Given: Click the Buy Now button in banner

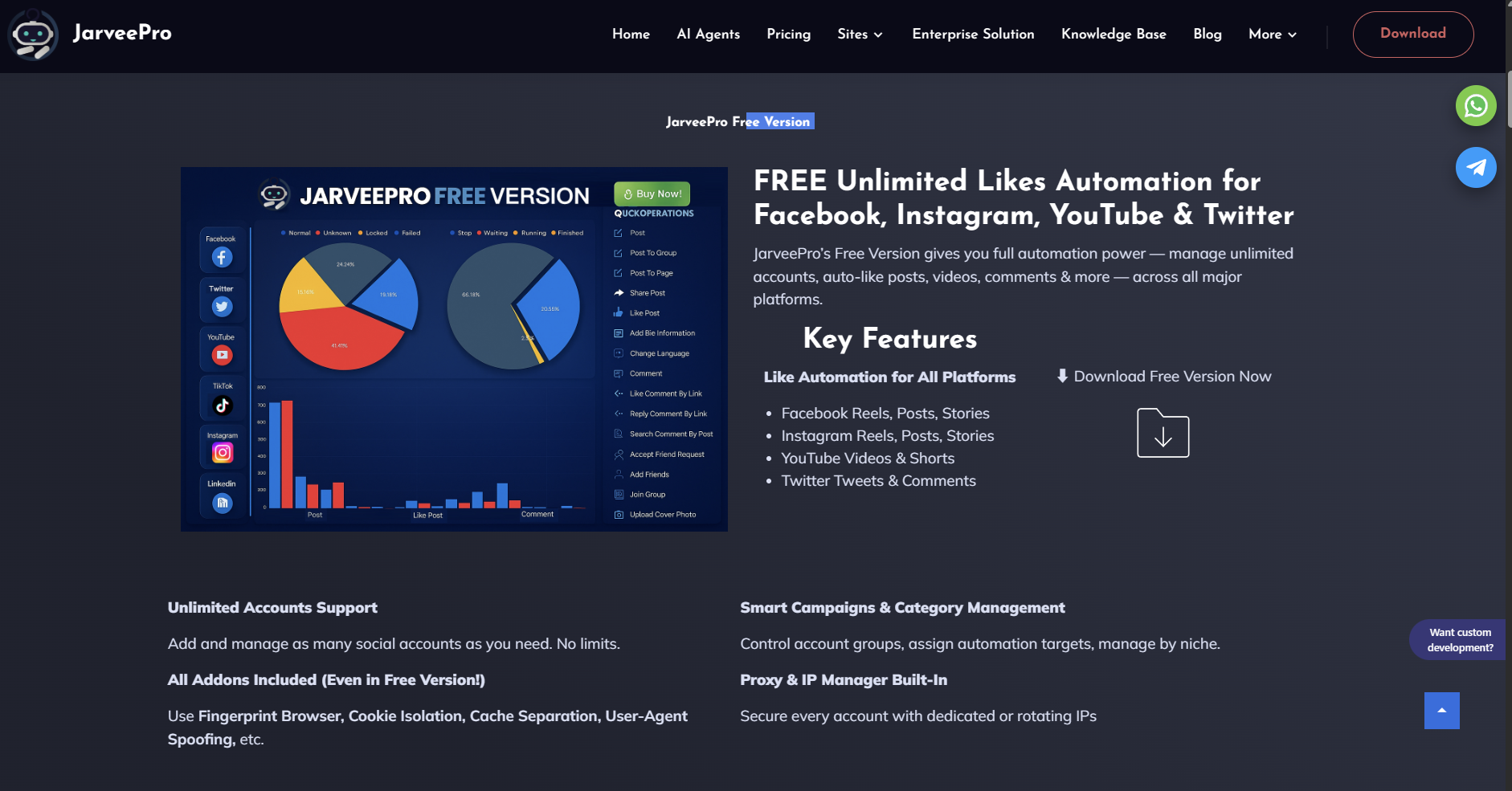Looking at the screenshot, I should [x=652, y=194].
